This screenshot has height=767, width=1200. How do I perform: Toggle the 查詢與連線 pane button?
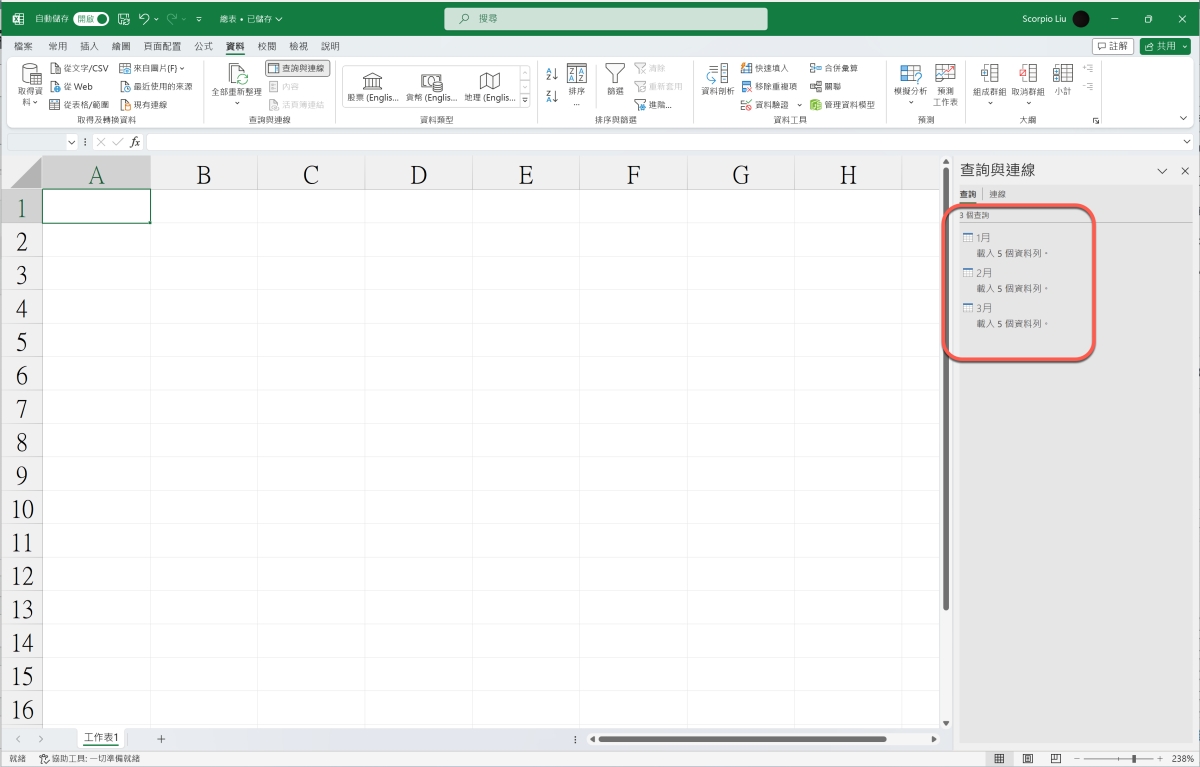click(x=297, y=68)
